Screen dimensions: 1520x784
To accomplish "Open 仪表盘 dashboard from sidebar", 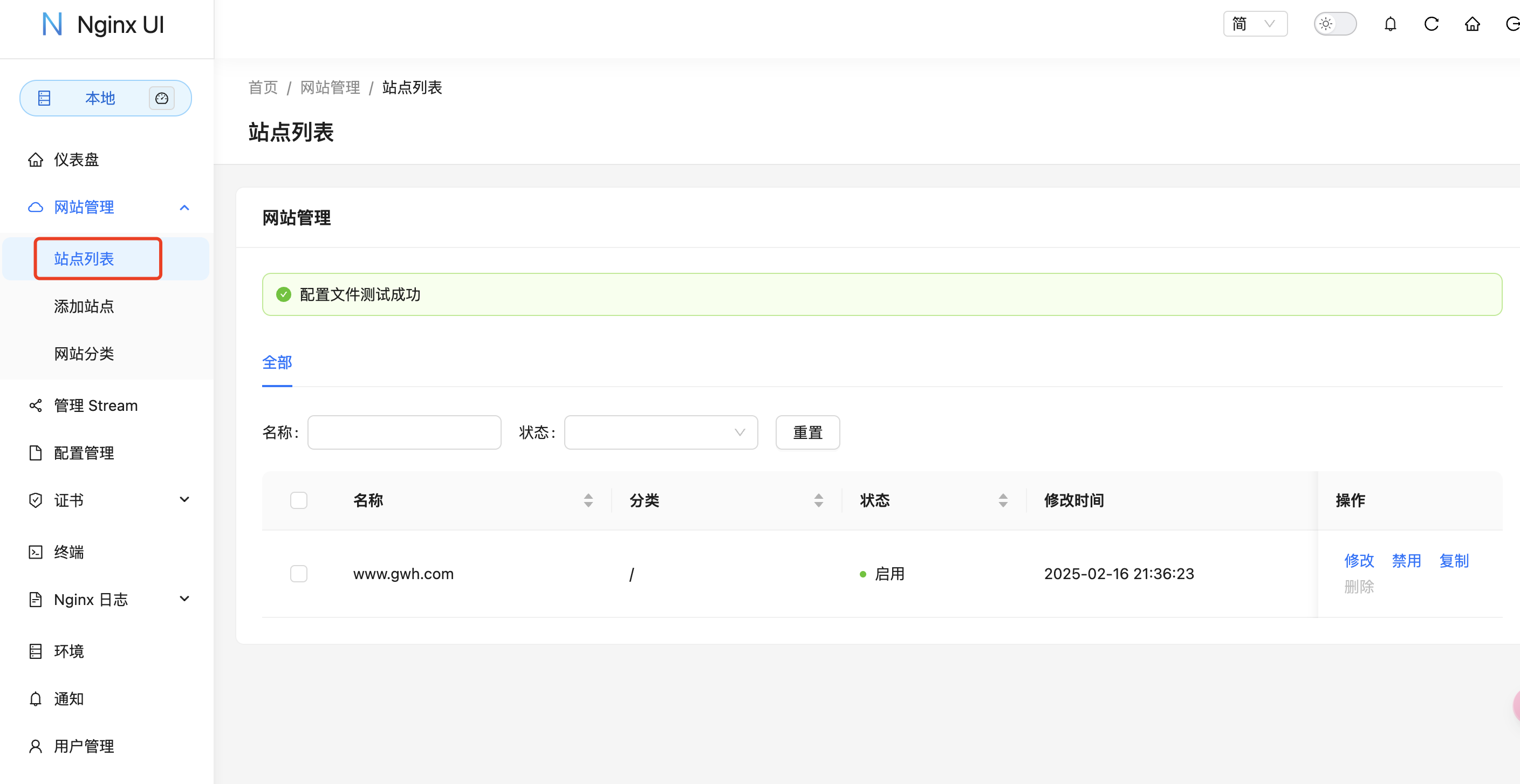I will tap(76, 159).
